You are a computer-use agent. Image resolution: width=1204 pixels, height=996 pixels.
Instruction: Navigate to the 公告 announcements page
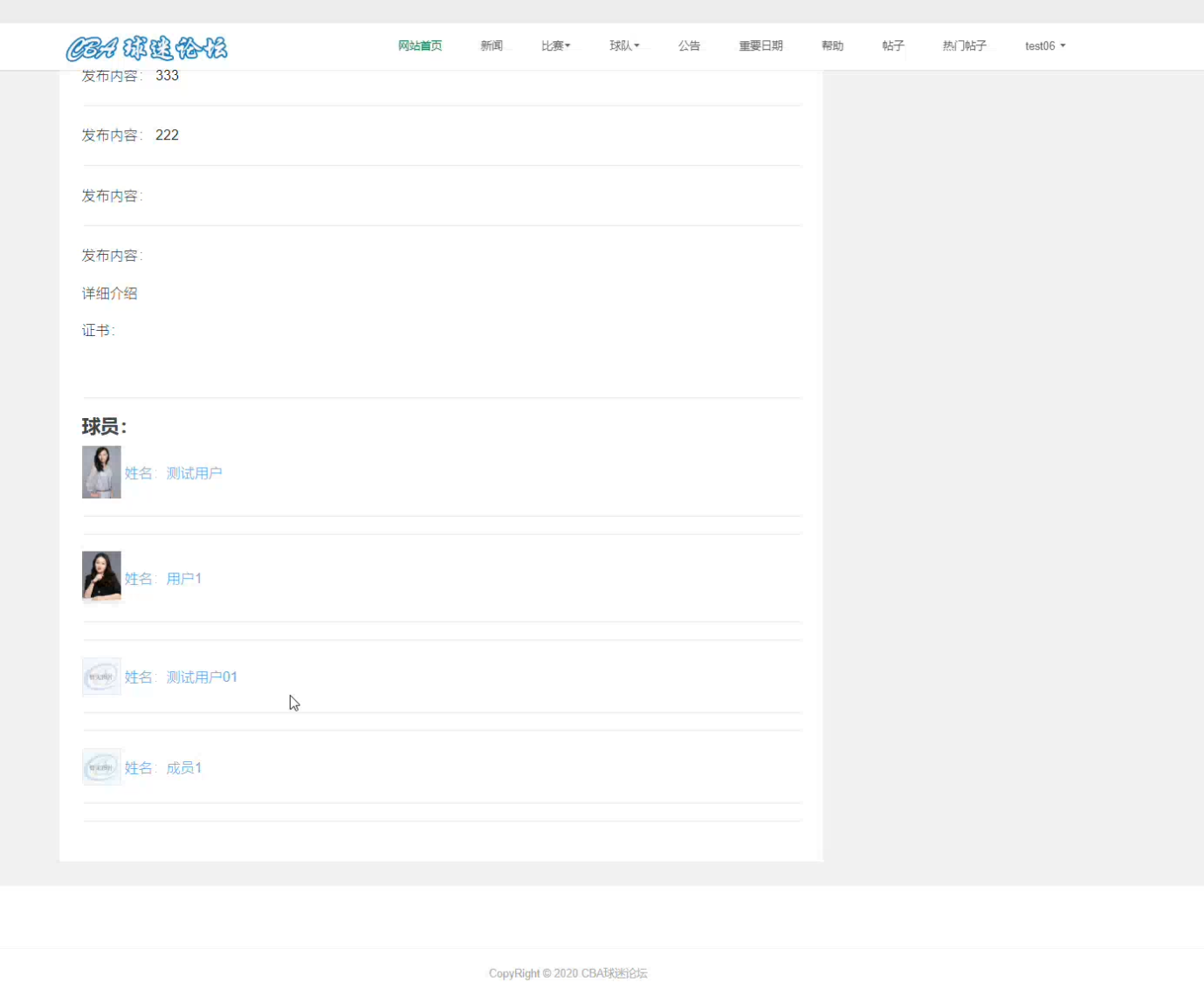coord(690,45)
